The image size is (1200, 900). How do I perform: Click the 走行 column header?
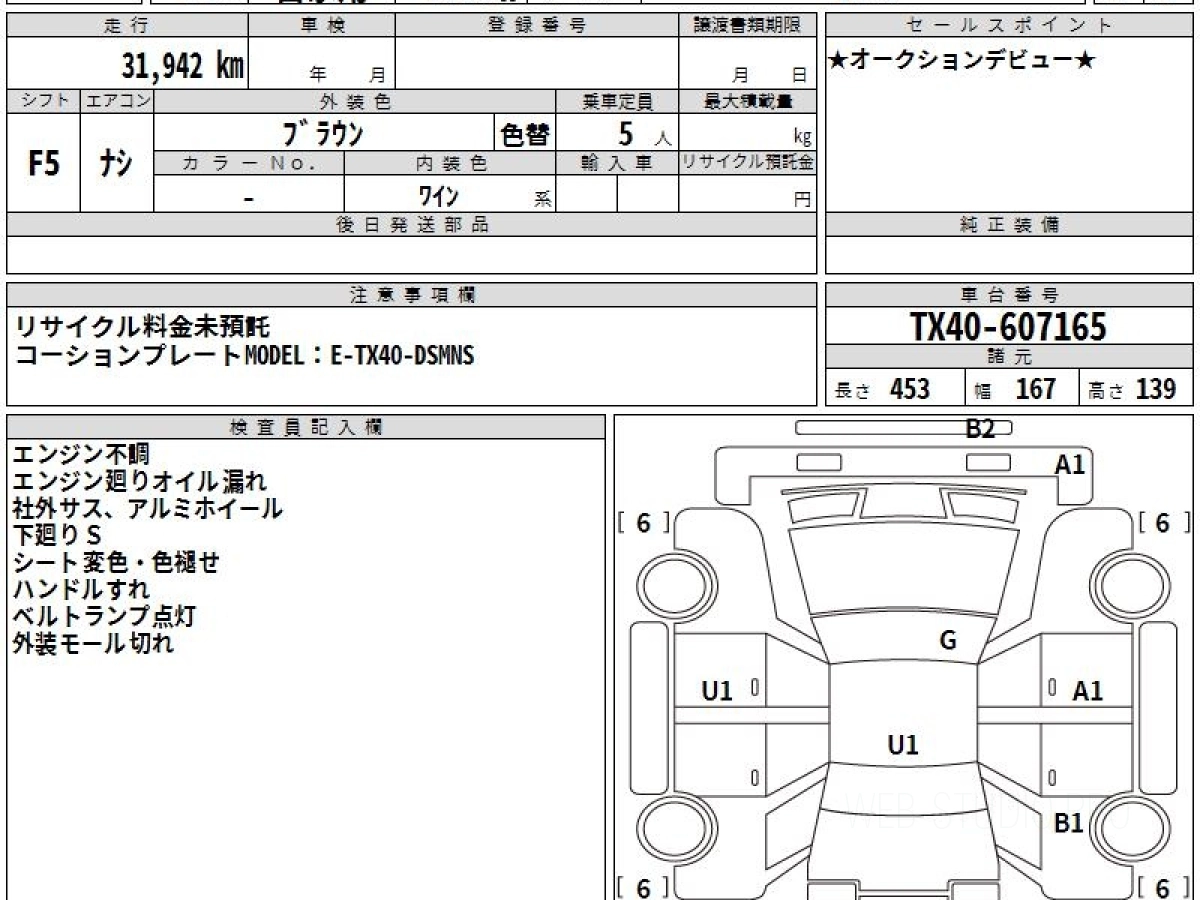(x=127, y=26)
